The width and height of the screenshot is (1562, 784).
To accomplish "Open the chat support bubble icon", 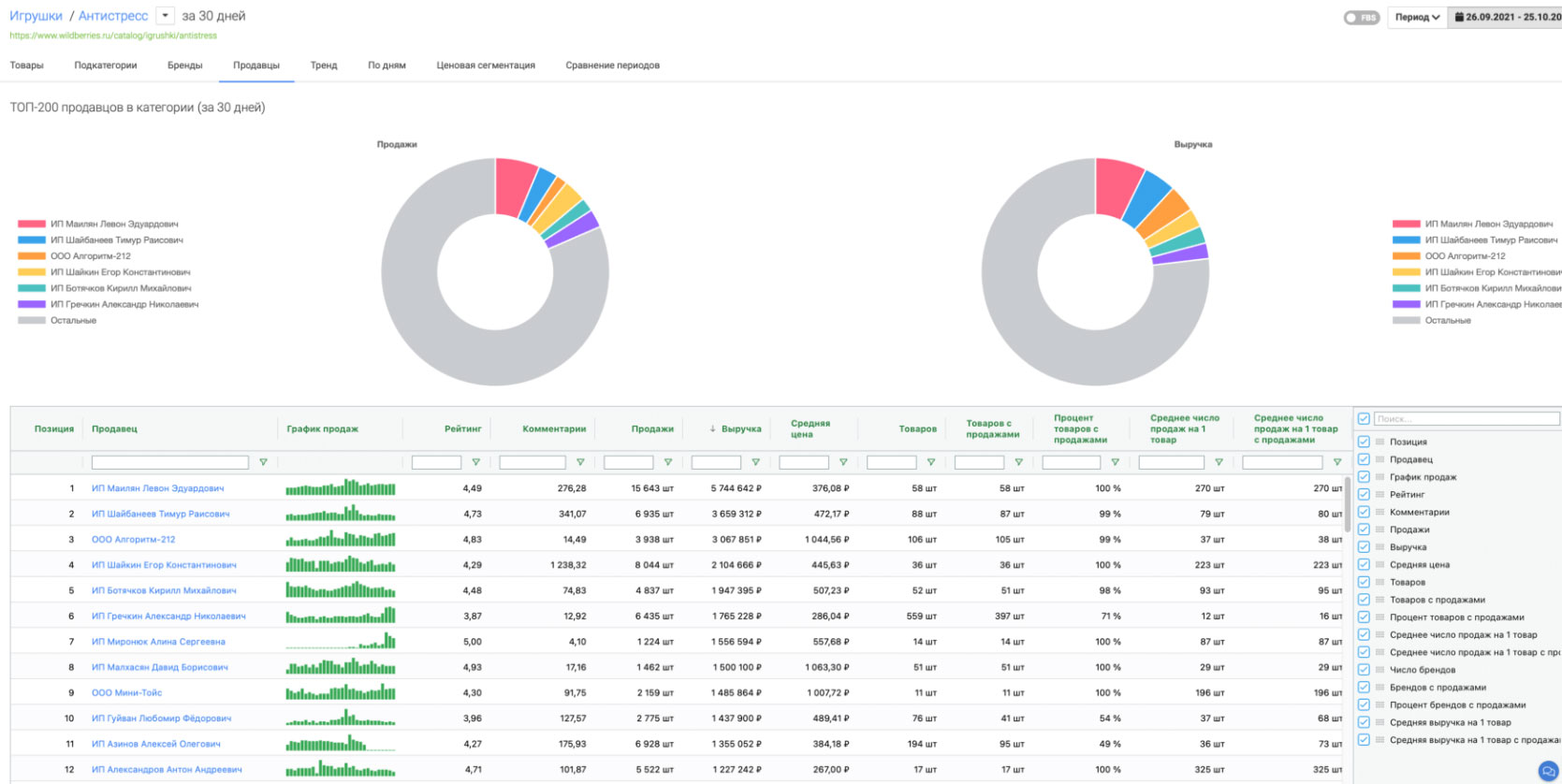I will tap(1549, 772).
